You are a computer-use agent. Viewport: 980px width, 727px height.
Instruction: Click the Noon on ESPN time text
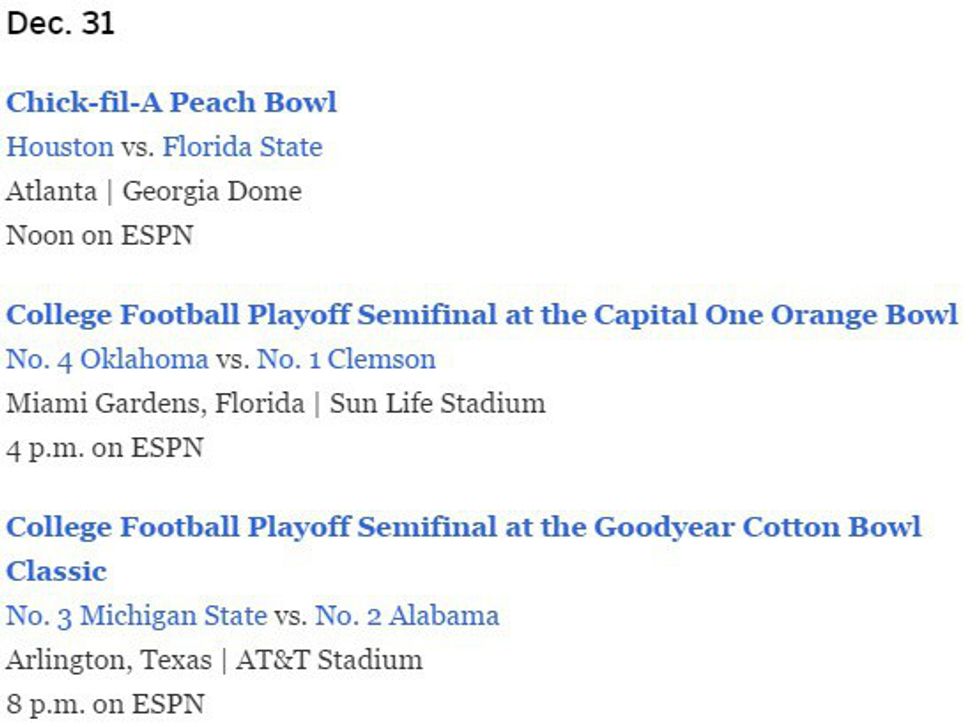coord(99,235)
